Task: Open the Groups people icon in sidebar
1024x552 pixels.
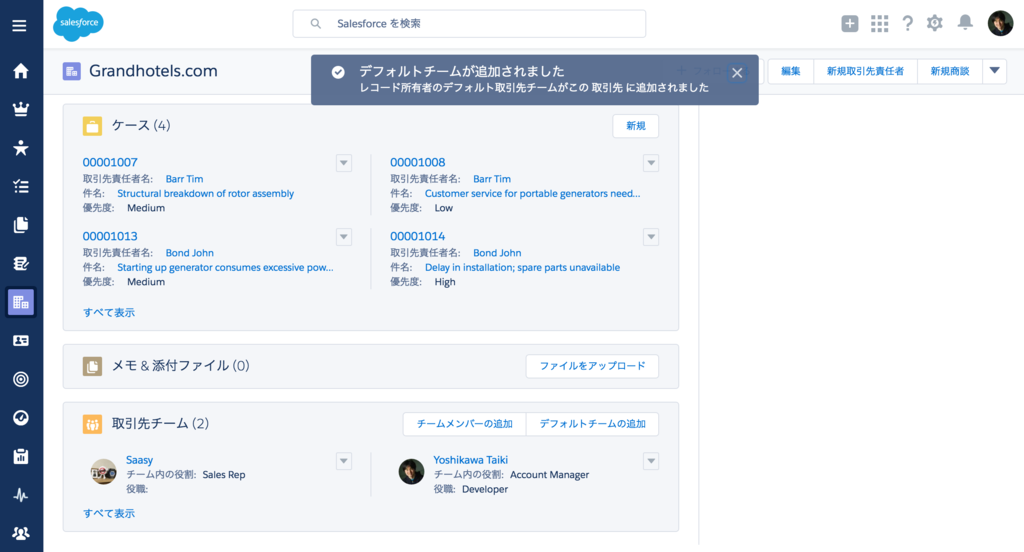Action: (21, 533)
